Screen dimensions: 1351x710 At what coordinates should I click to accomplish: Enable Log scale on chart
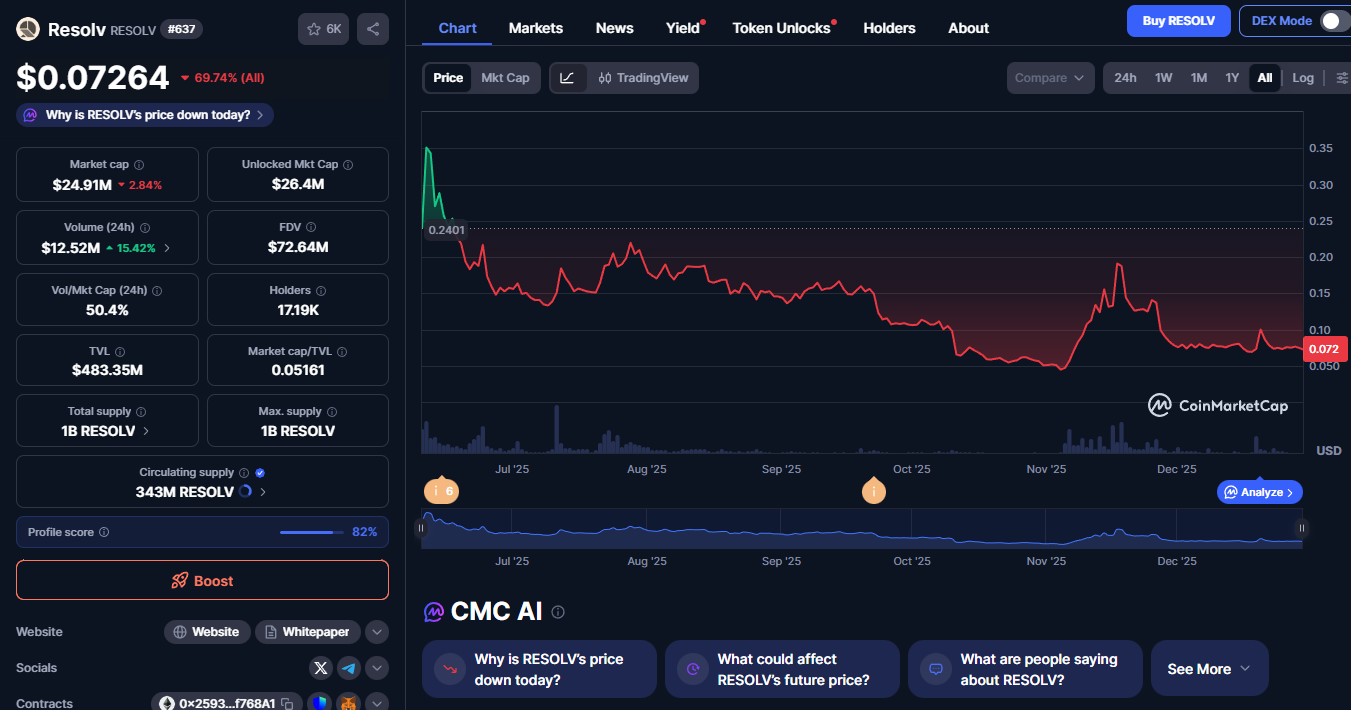tap(1303, 78)
